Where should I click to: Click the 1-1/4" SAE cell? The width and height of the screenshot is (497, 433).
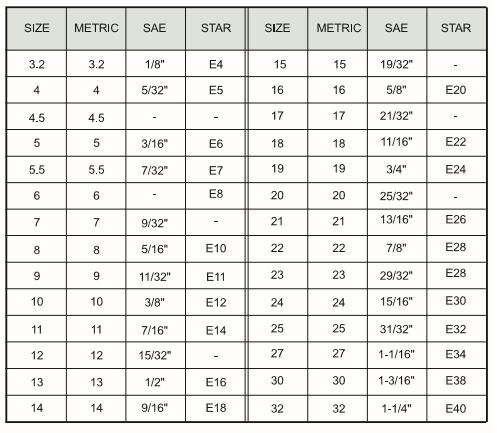click(x=397, y=408)
